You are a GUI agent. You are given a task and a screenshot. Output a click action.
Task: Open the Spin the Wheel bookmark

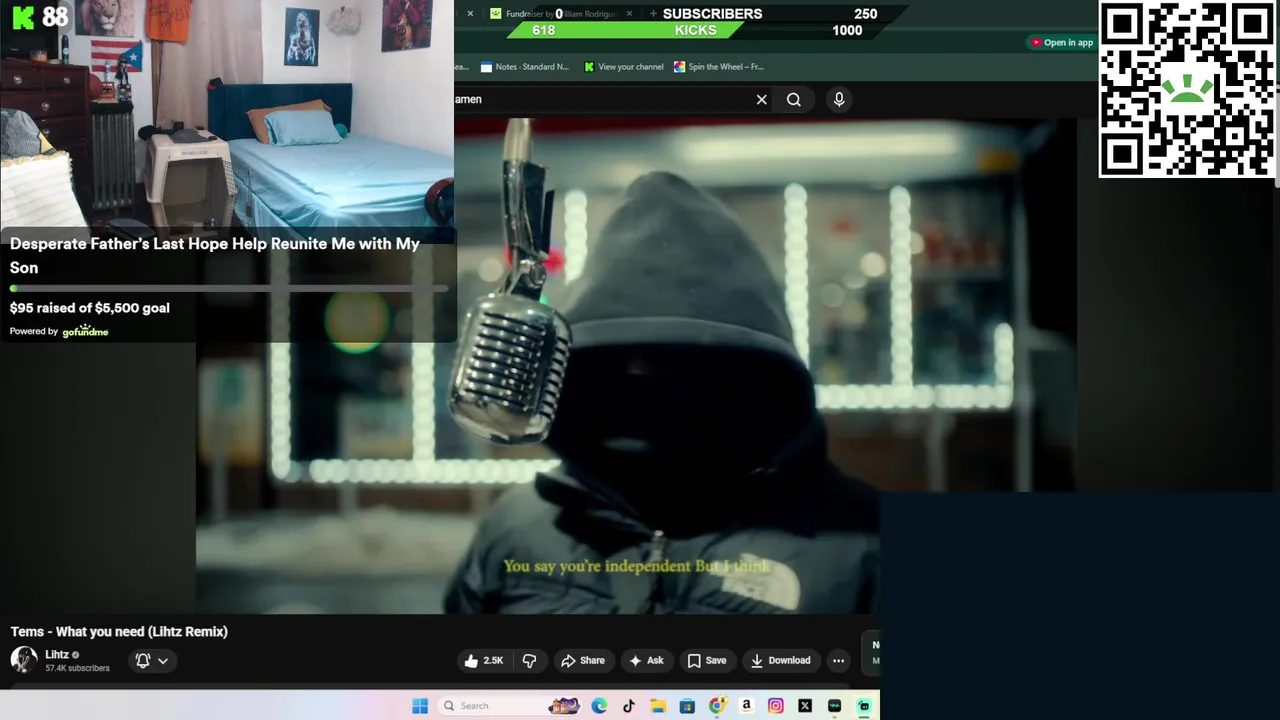719,67
